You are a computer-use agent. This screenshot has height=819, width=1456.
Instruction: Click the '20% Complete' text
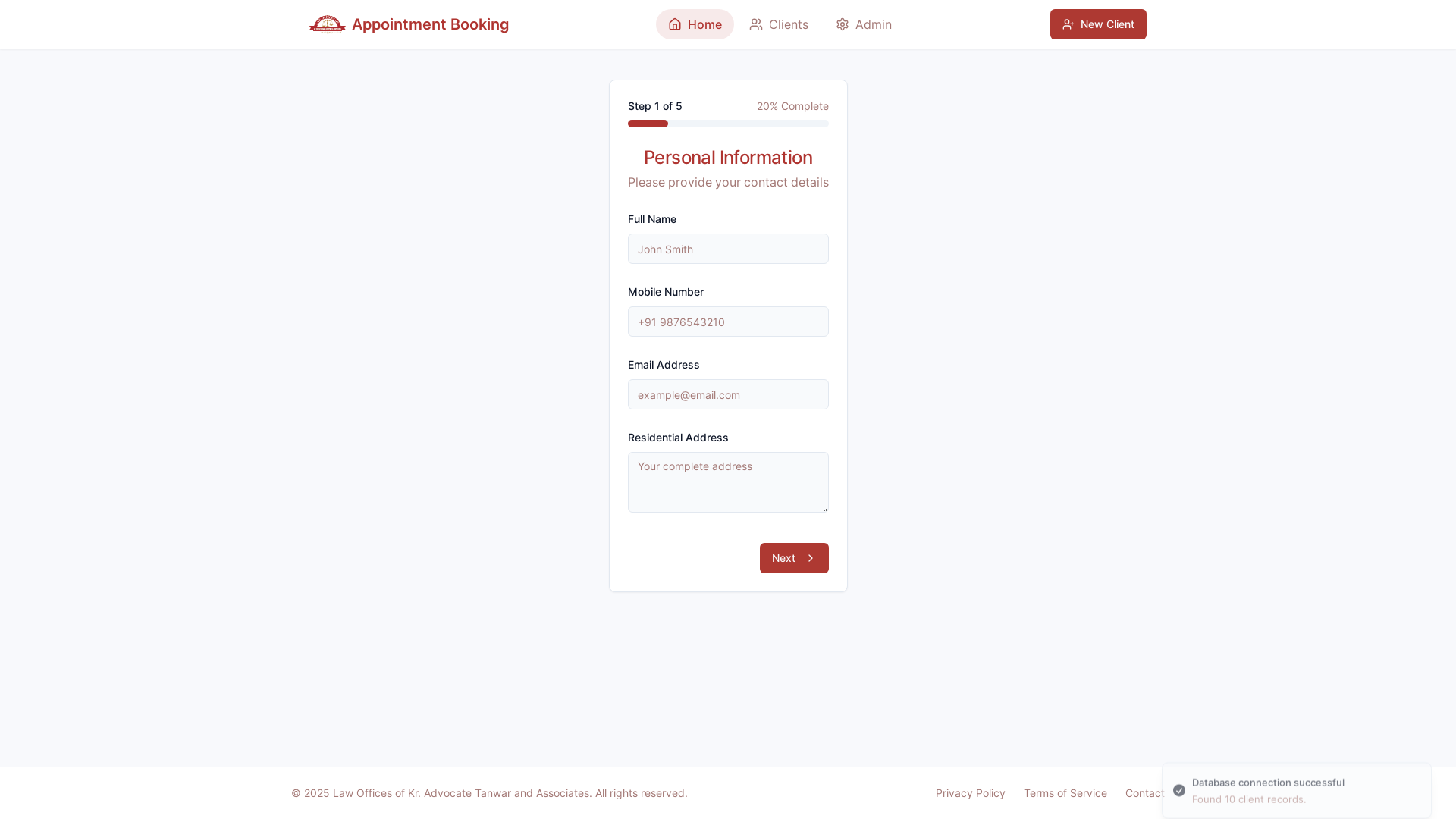pos(792,106)
